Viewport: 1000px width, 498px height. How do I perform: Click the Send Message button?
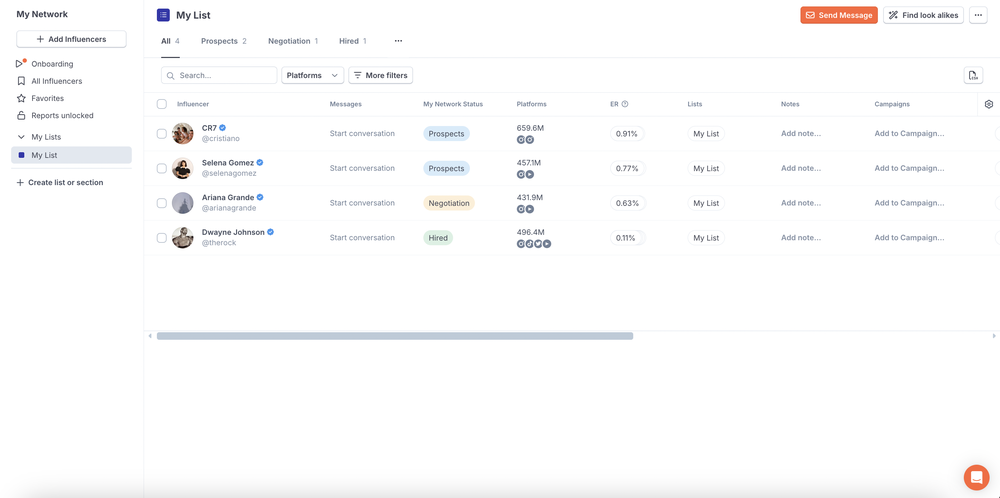click(x=839, y=15)
